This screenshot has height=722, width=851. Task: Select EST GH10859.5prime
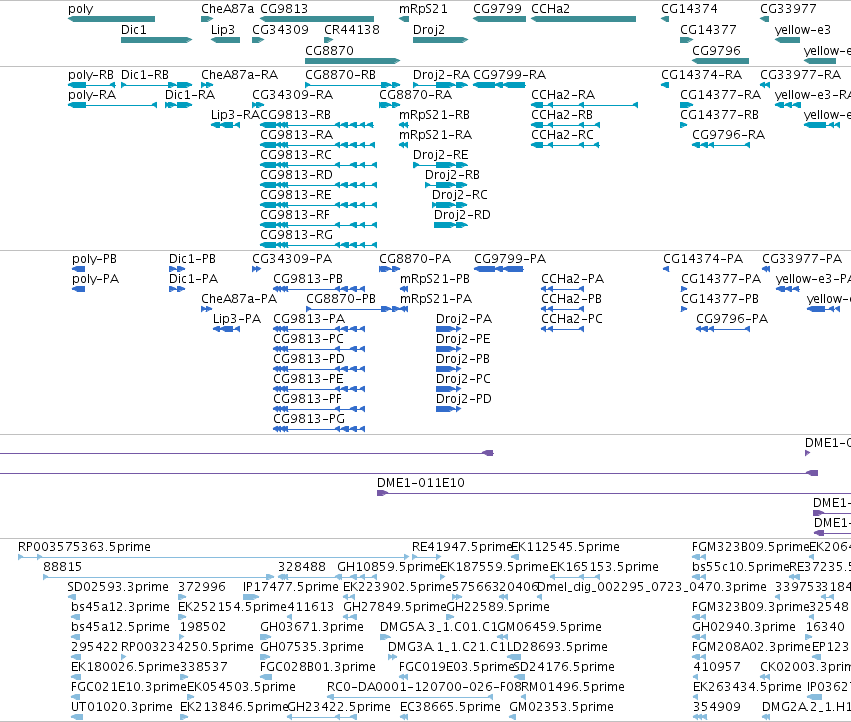coord(358,577)
